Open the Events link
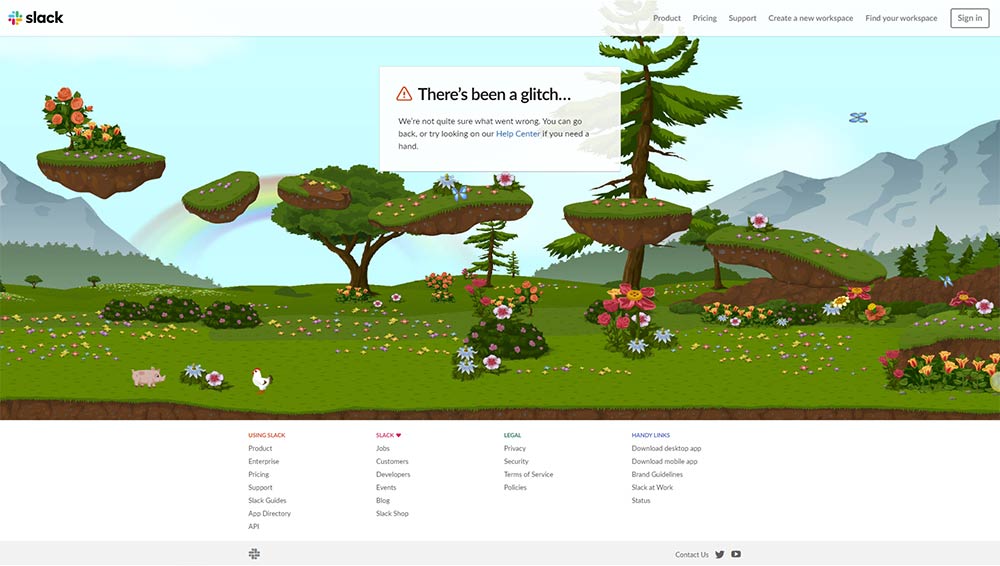 tap(386, 488)
